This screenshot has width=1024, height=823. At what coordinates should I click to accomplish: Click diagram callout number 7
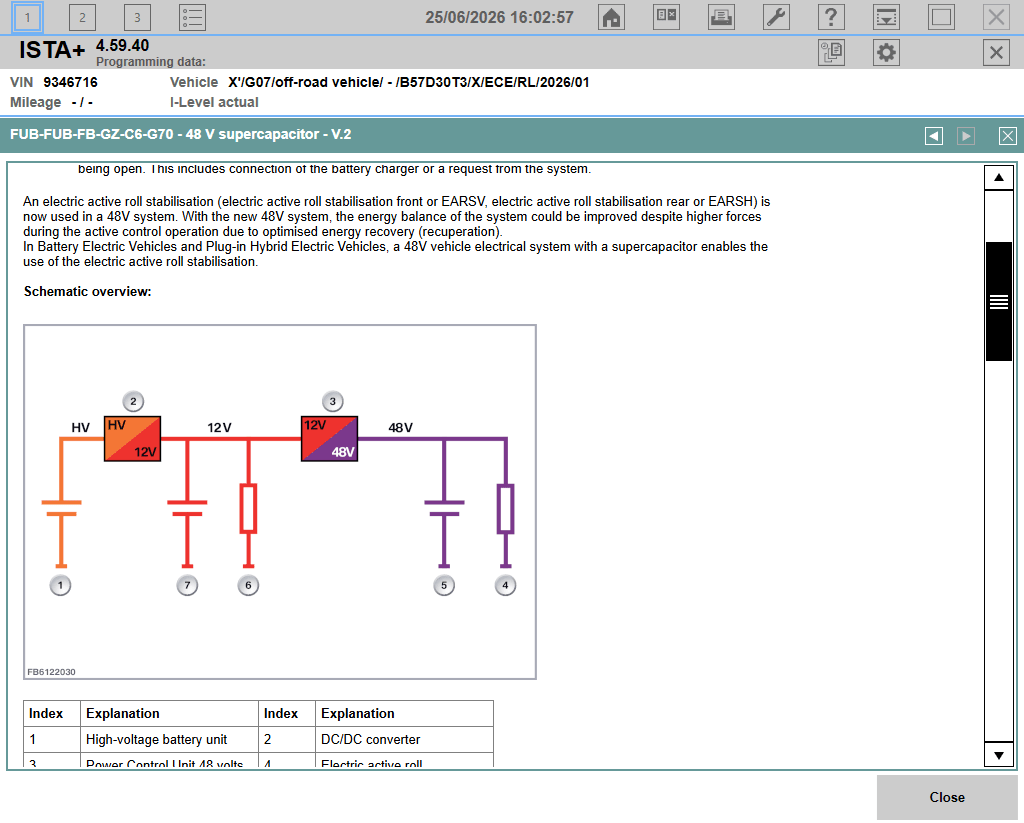(x=187, y=585)
